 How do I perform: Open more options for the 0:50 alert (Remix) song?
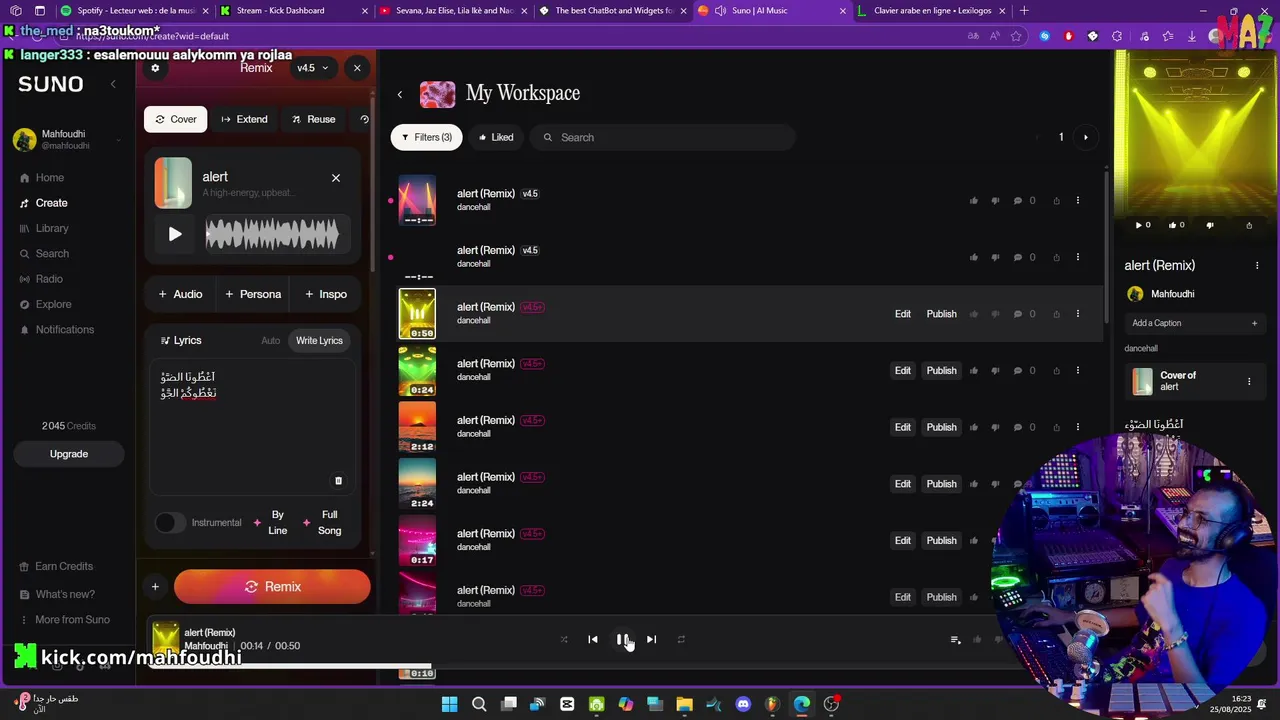pyautogui.click(x=1077, y=314)
